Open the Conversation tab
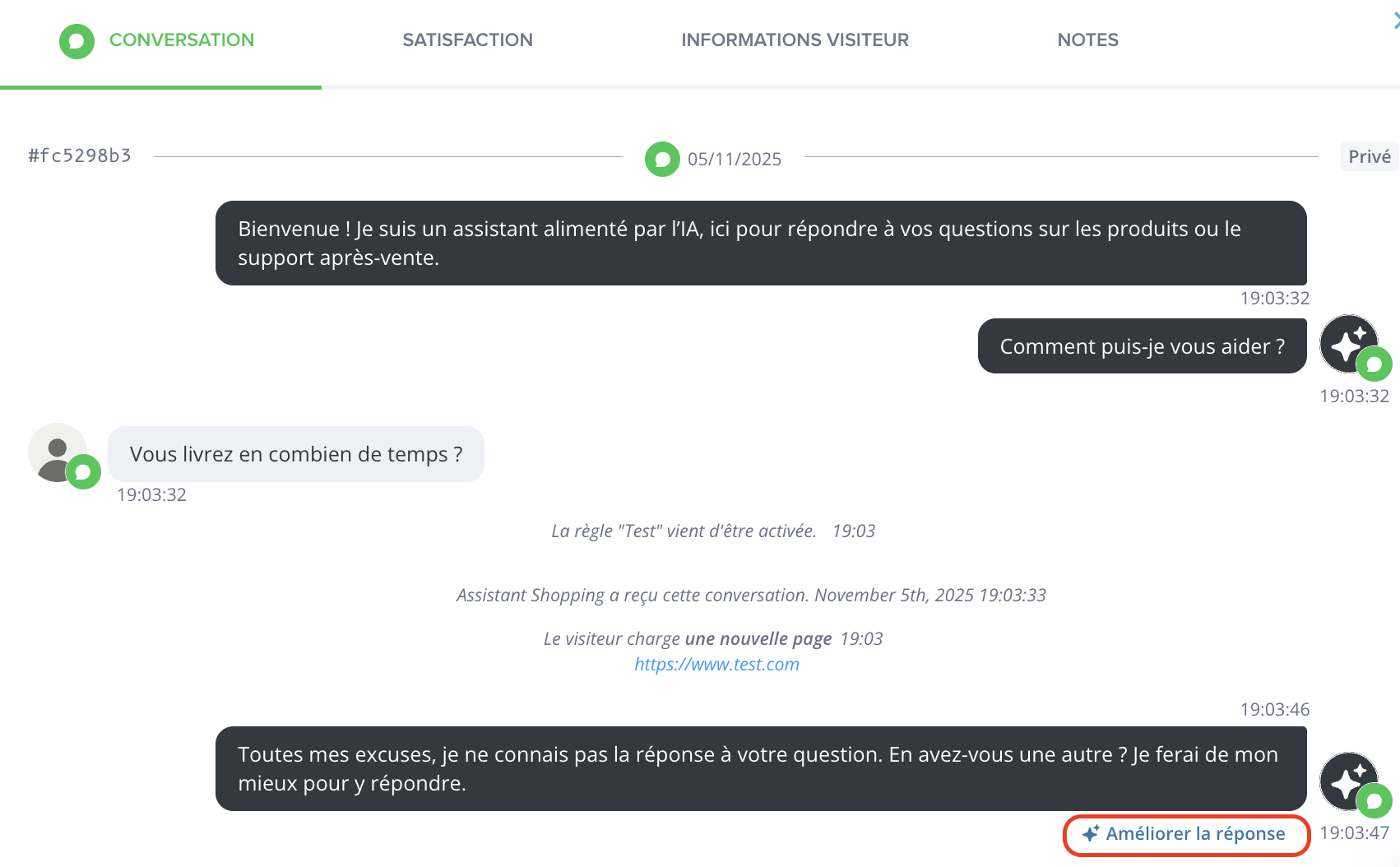Viewport: 1400px width, 867px height. [x=181, y=40]
